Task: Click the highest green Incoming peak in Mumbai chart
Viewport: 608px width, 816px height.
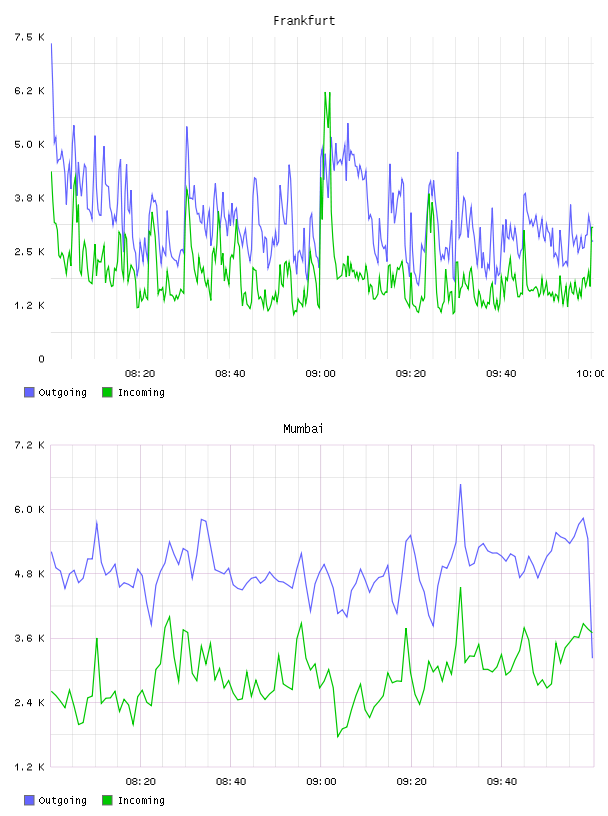Action: (x=461, y=589)
